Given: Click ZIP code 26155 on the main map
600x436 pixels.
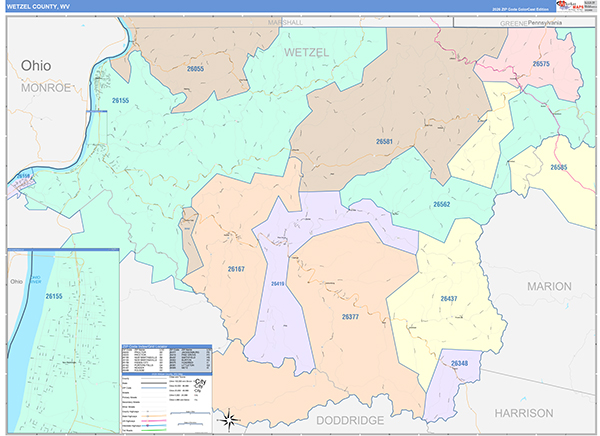Looking at the screenshot, I should coord(120,101).
